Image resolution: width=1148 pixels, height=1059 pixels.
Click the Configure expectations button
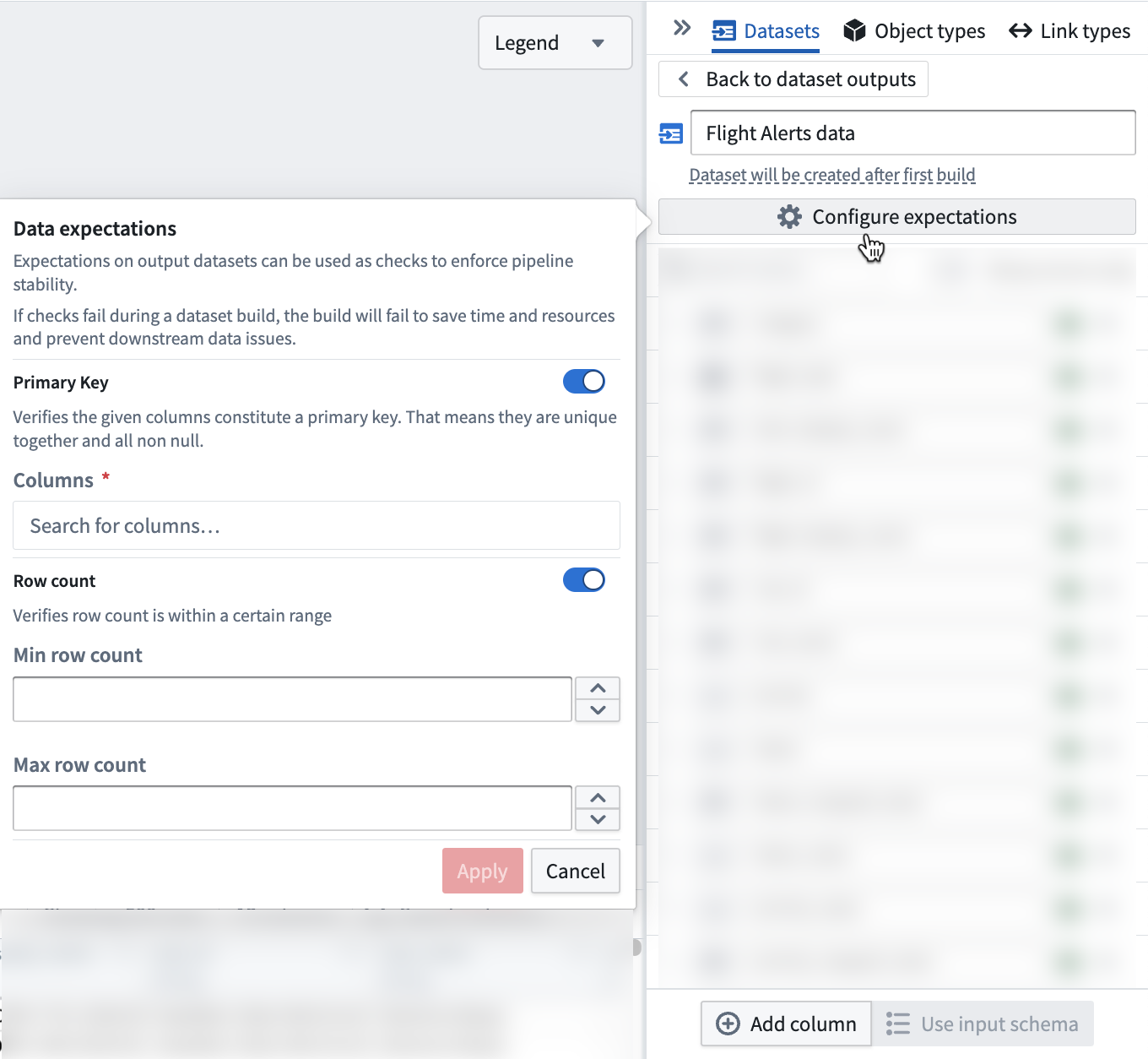(x=897, y=217)
